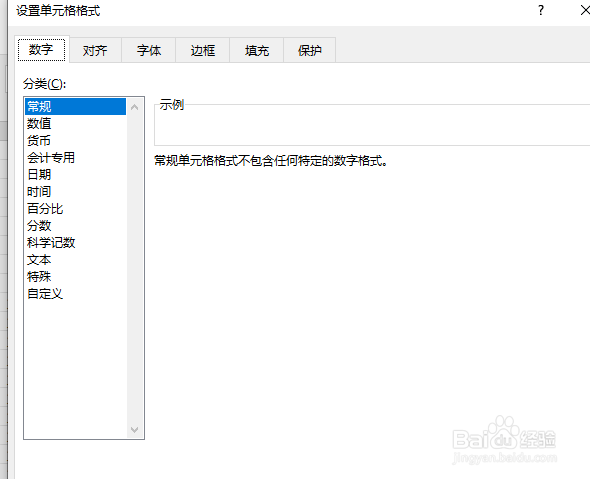Pick the 百分比 category
The height and width of the screenshot is (479, 590).
coord(75,208)
